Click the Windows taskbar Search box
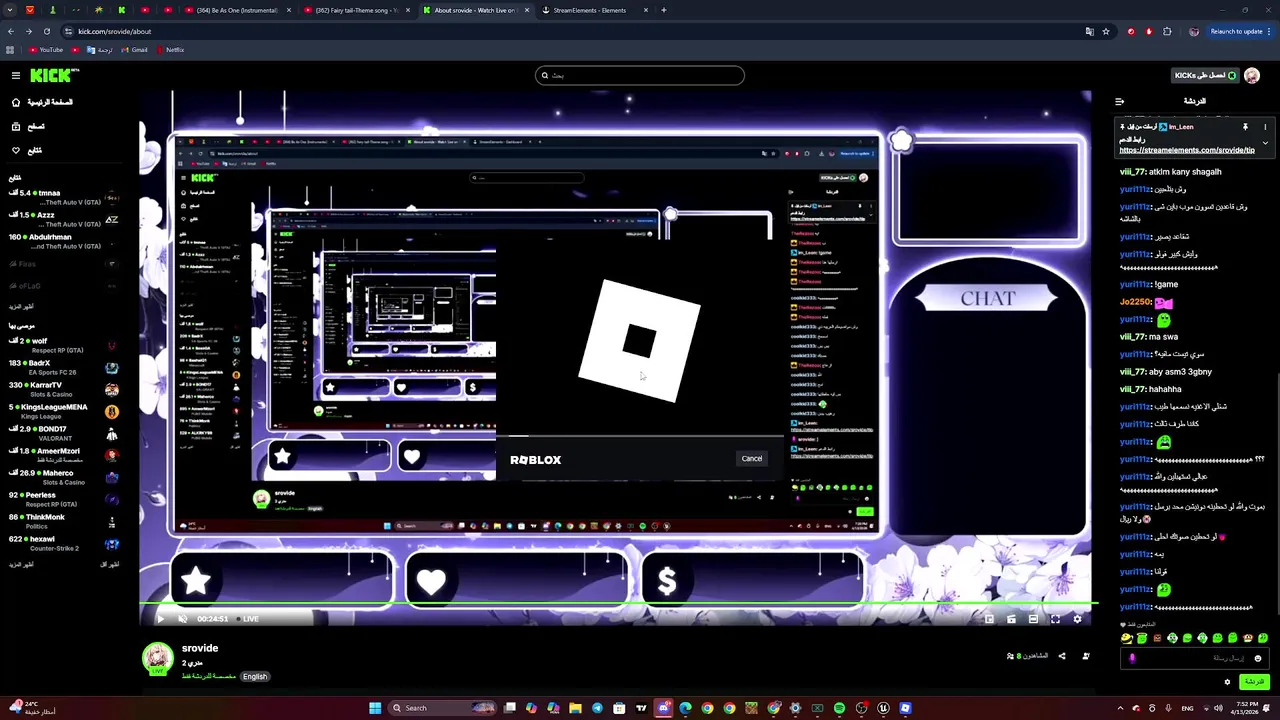 click(442, 708)
